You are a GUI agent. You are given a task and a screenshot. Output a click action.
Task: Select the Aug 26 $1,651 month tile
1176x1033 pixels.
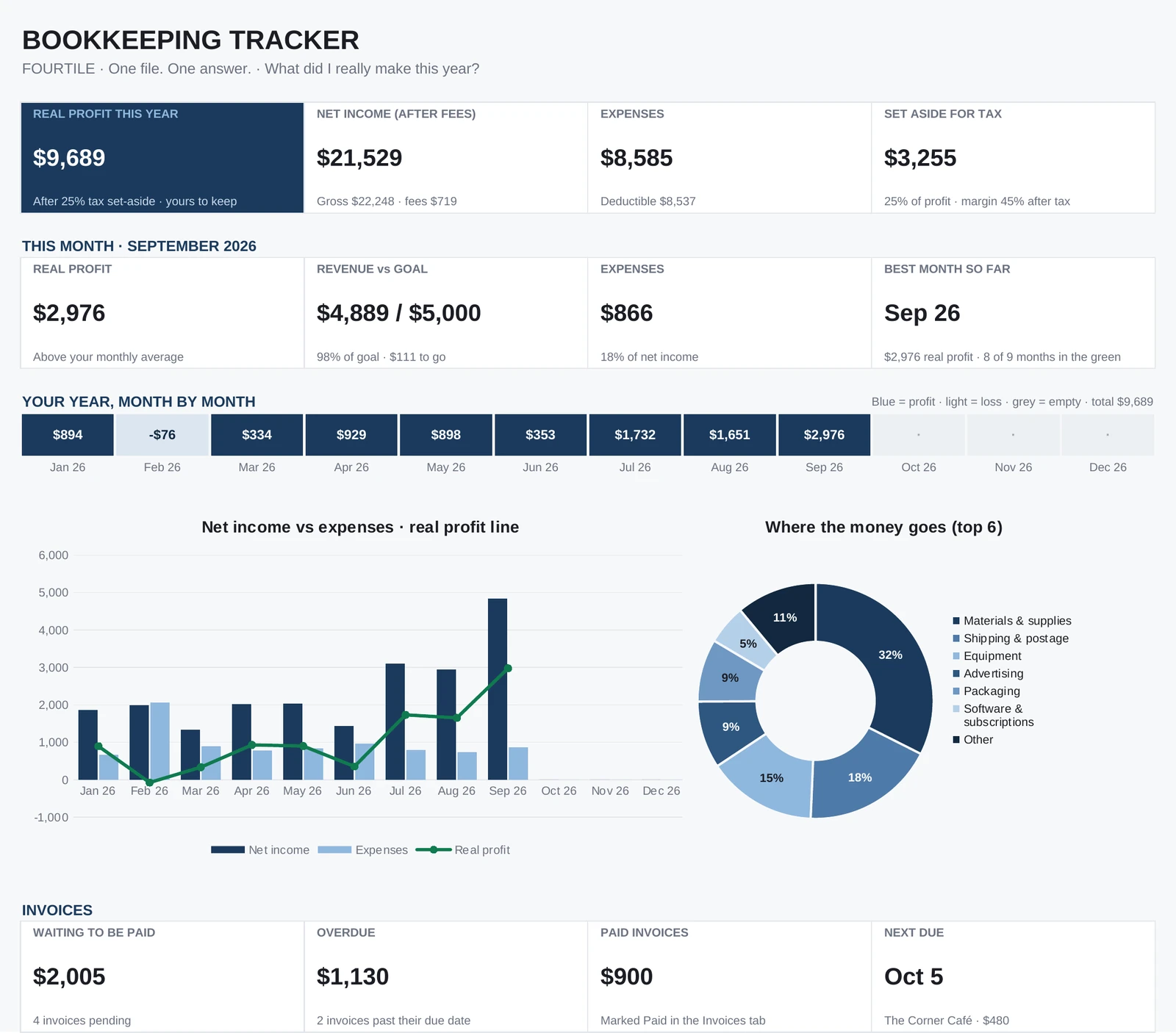730,435
